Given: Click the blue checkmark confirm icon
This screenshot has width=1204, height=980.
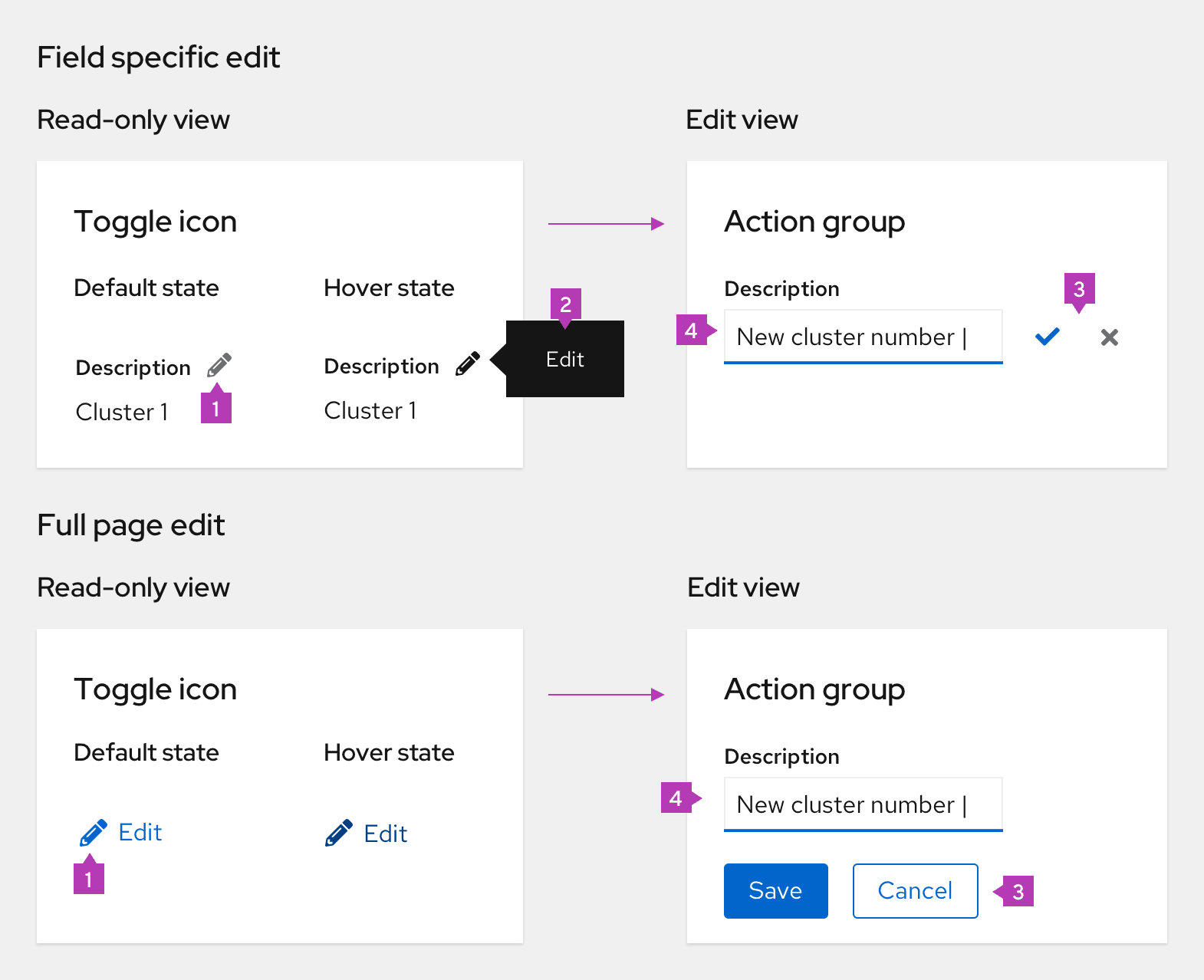Looking at the screenshot, I should 1047,337.
